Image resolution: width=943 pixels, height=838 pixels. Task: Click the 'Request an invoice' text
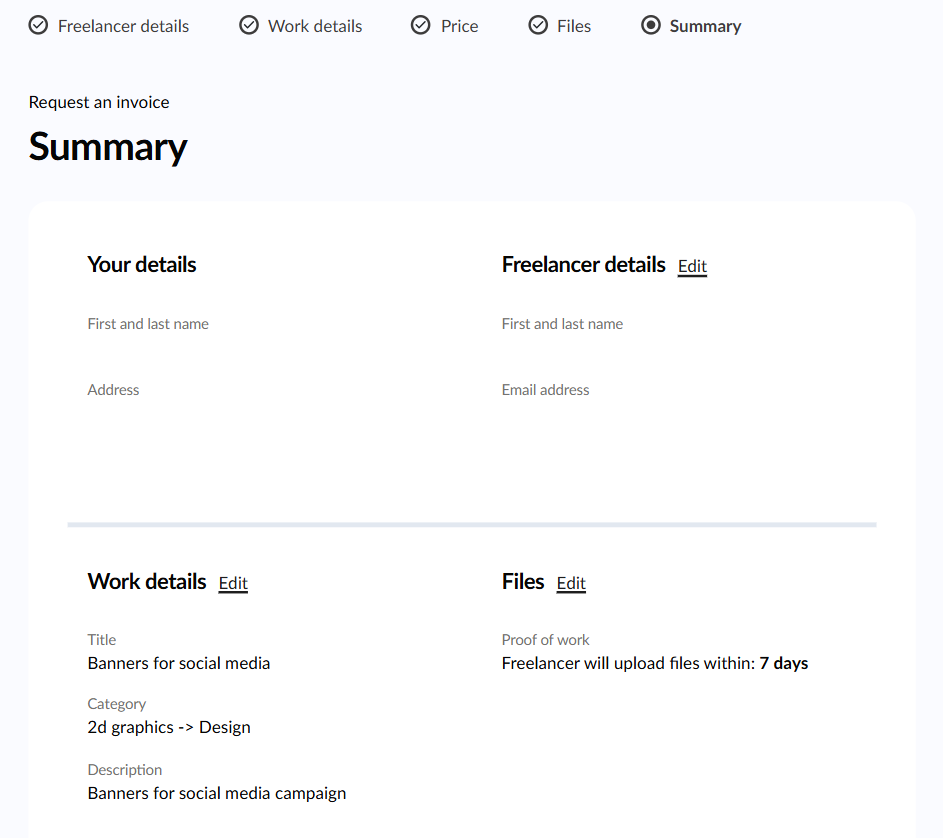tap(99, 102)
